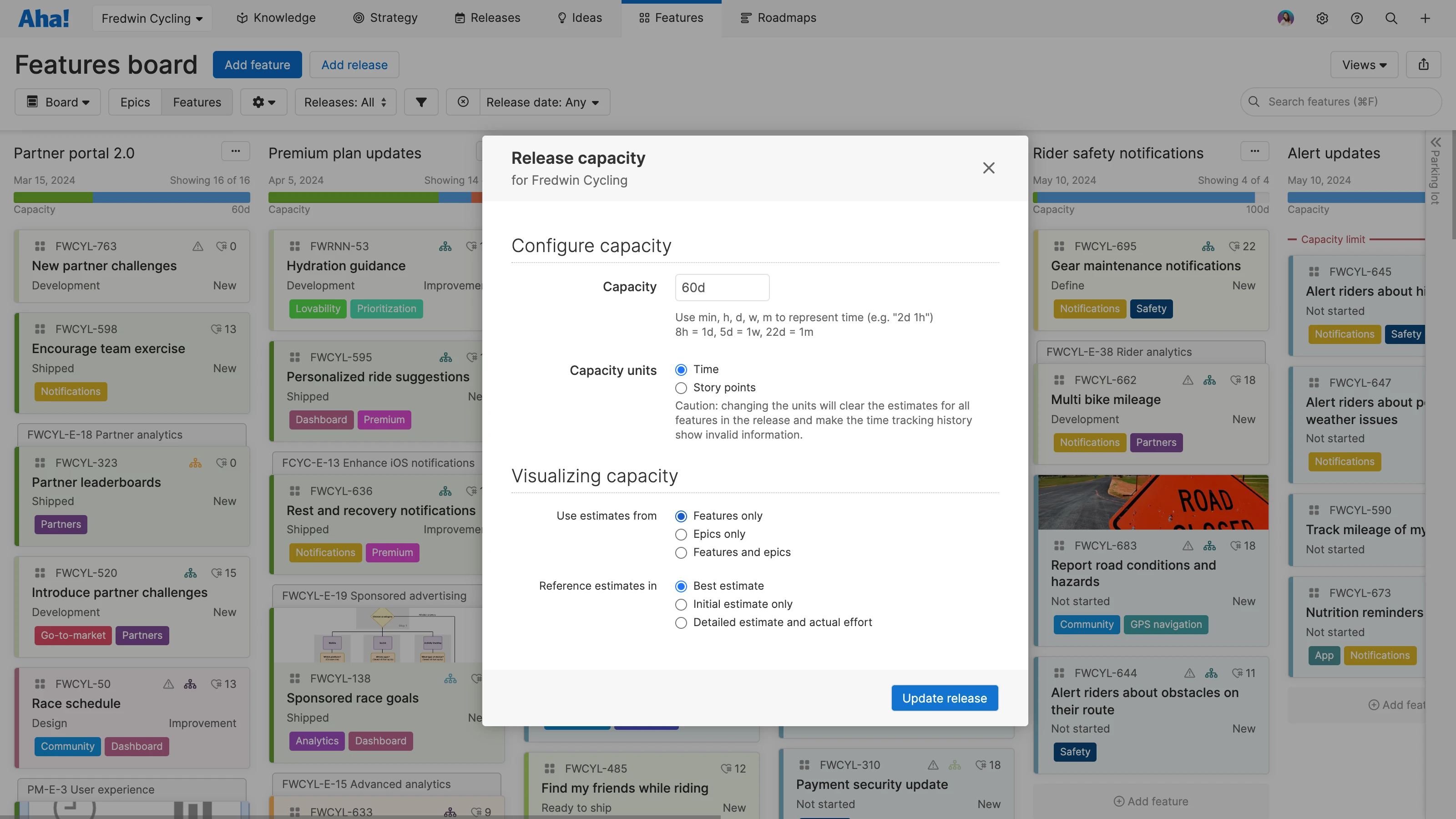
Task: Click the help question mark icon
Action: 1356,18
